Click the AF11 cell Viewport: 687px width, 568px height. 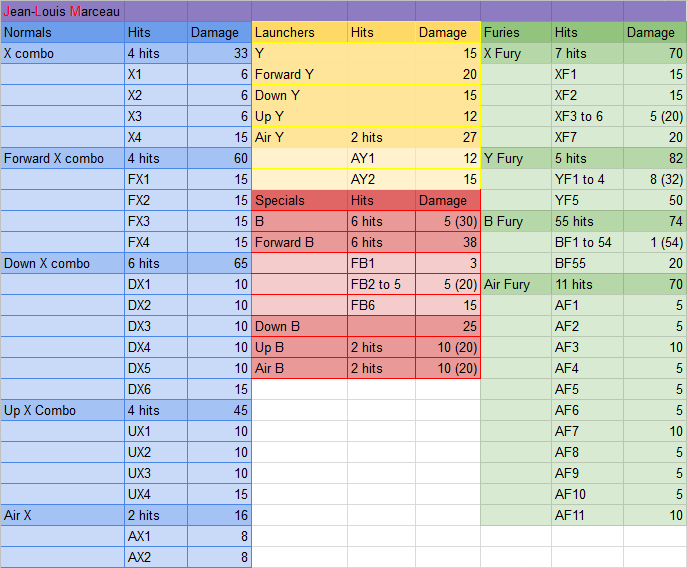[x=587, y=515]
